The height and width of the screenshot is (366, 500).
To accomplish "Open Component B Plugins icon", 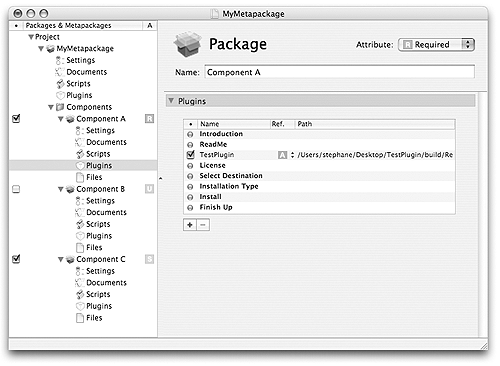I will click(x=80, y=236).
